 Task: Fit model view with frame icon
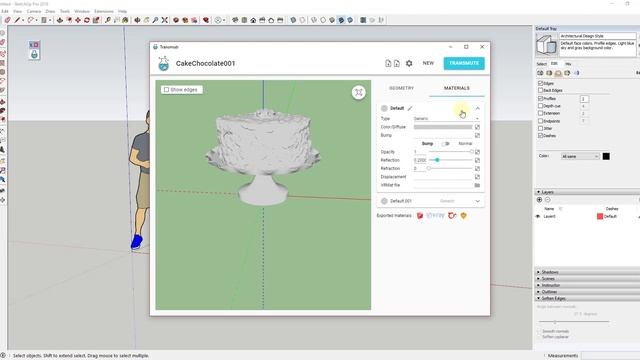[358, 92]
